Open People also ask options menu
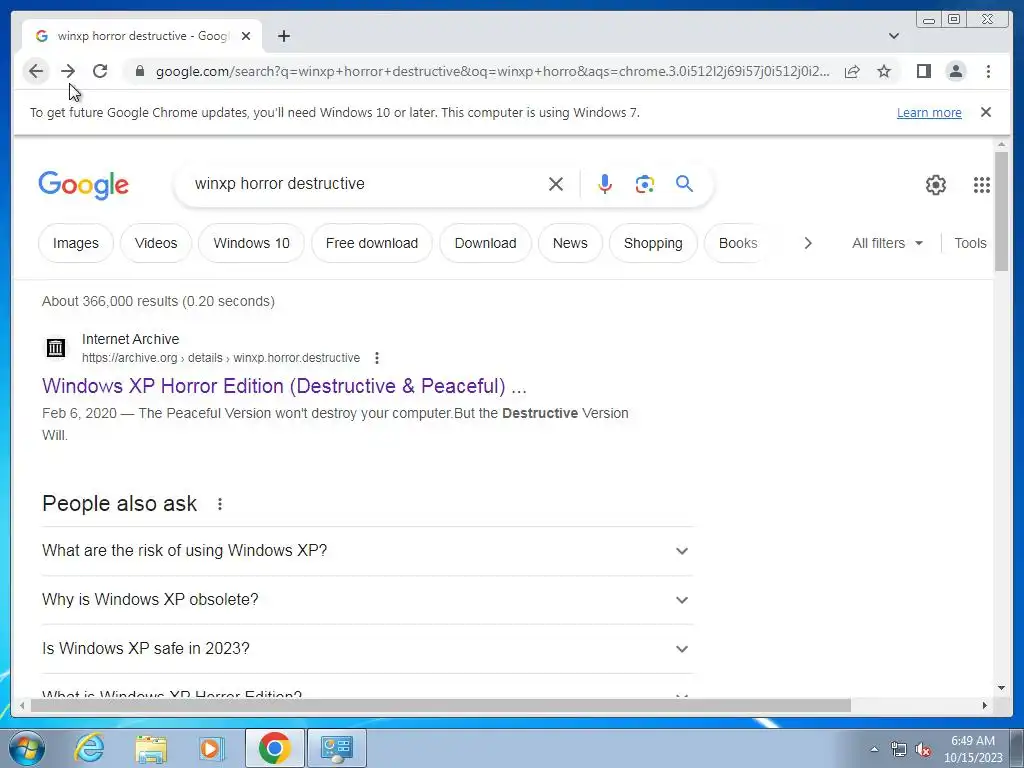Viewport: 1024px width, 768px height. [220, 504]
